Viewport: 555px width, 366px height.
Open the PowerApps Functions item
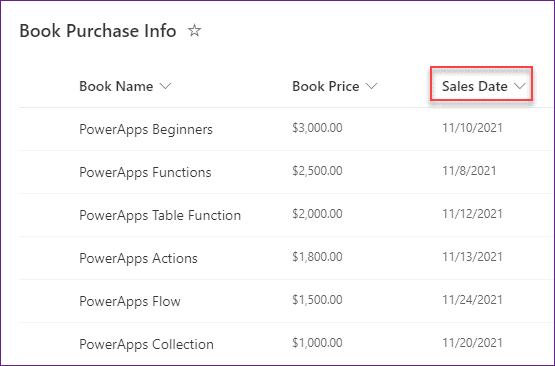pyautogui.click(x=145, y=172)
